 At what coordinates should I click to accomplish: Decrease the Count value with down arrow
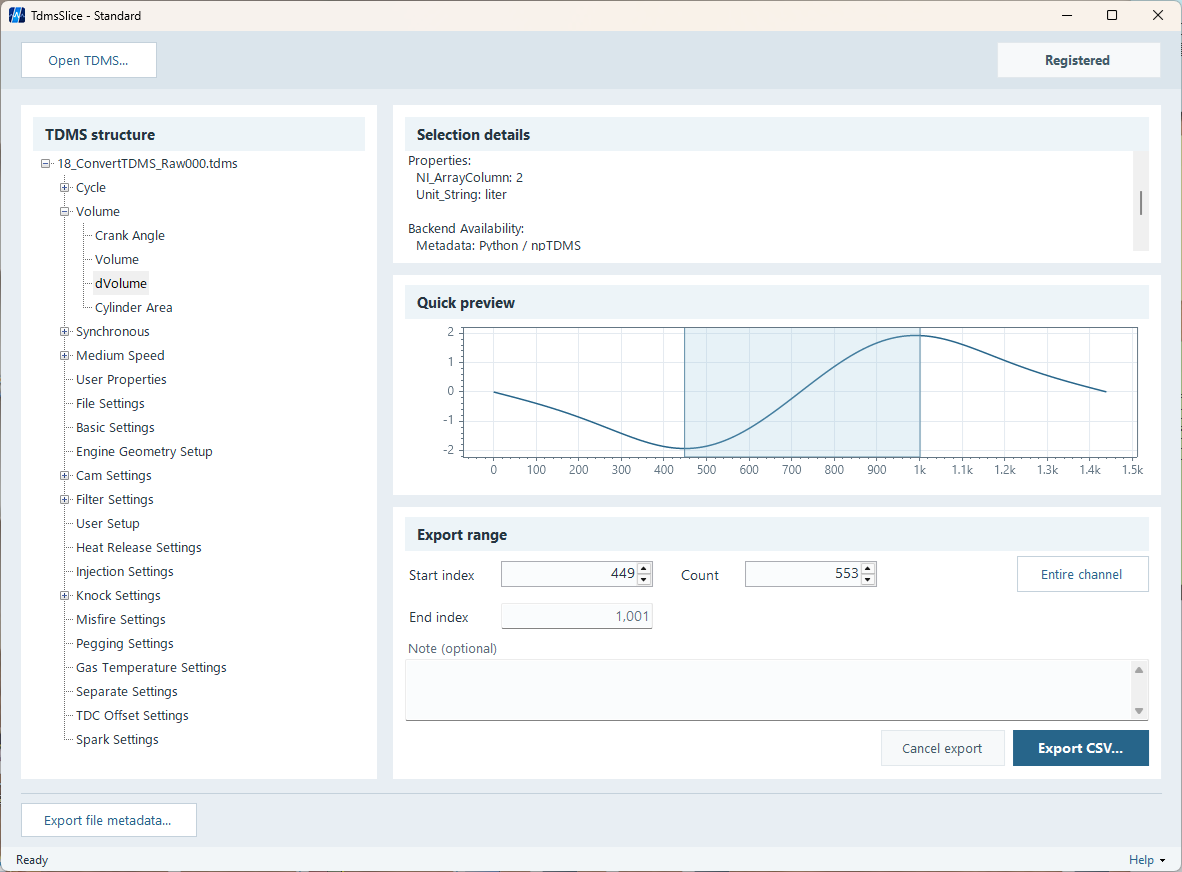[x=868, y=580]
